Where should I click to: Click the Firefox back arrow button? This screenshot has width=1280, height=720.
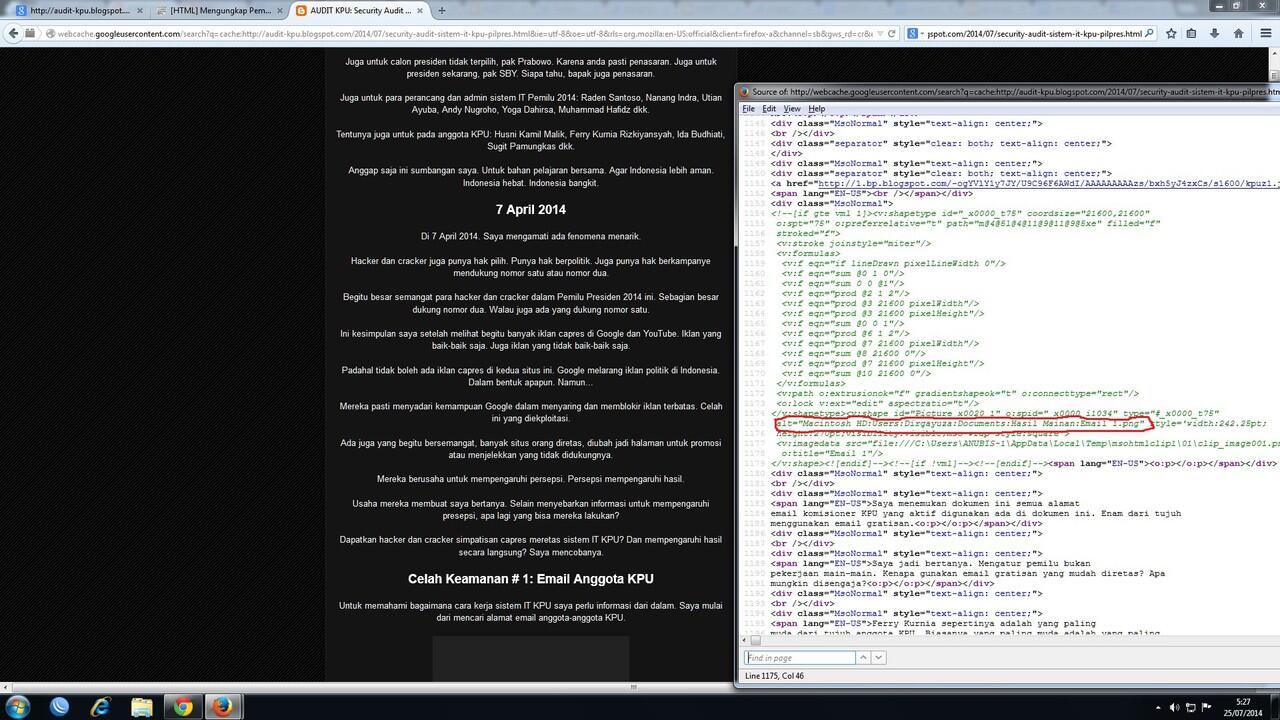(14, 33)
